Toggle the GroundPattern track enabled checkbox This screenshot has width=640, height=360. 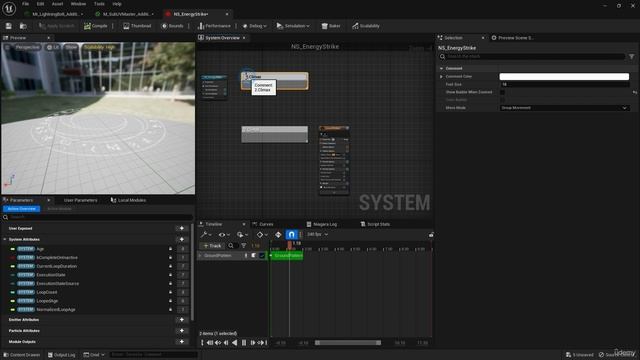coord(262,256)
